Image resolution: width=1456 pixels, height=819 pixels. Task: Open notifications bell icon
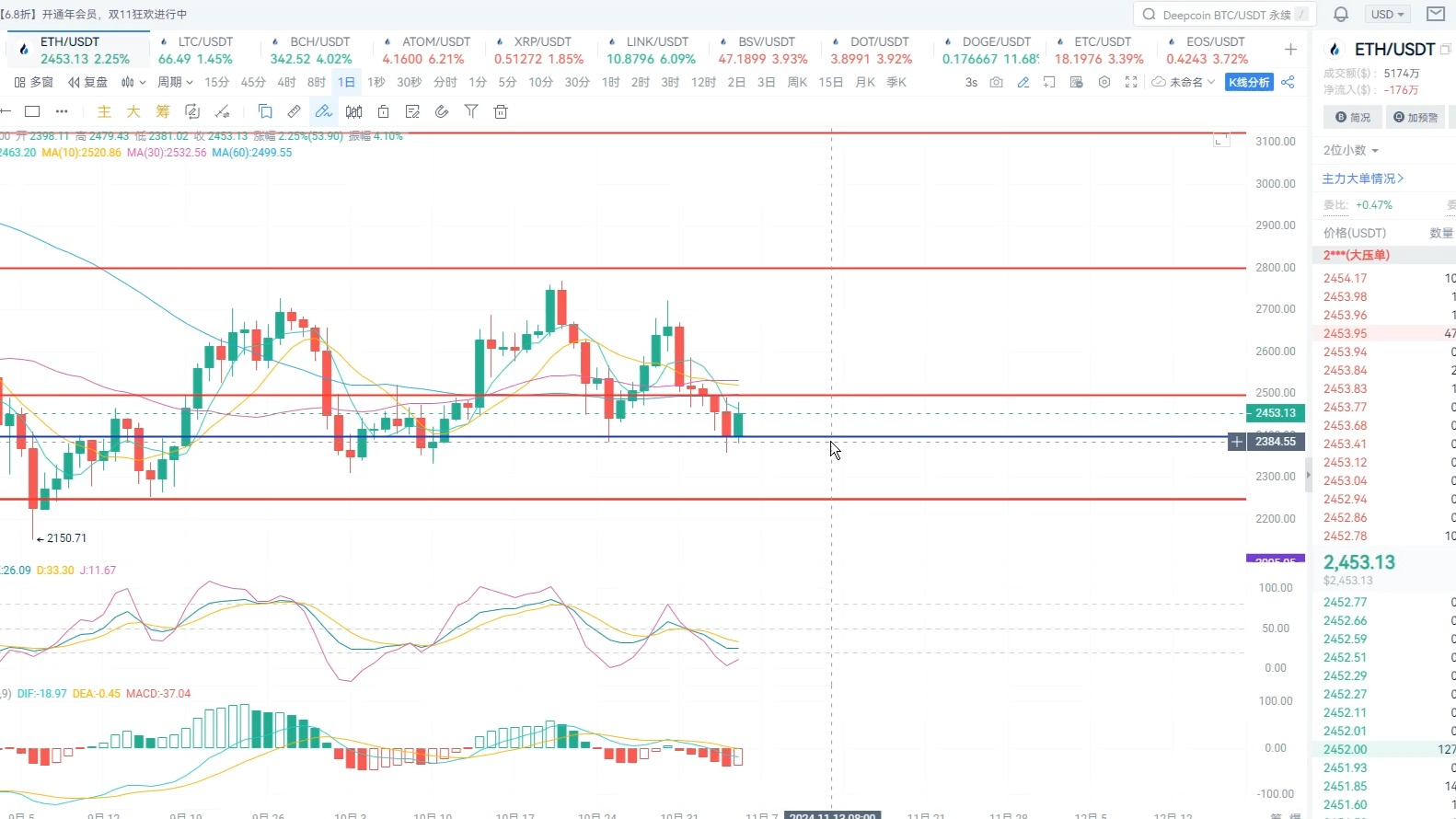(1341, 14)
